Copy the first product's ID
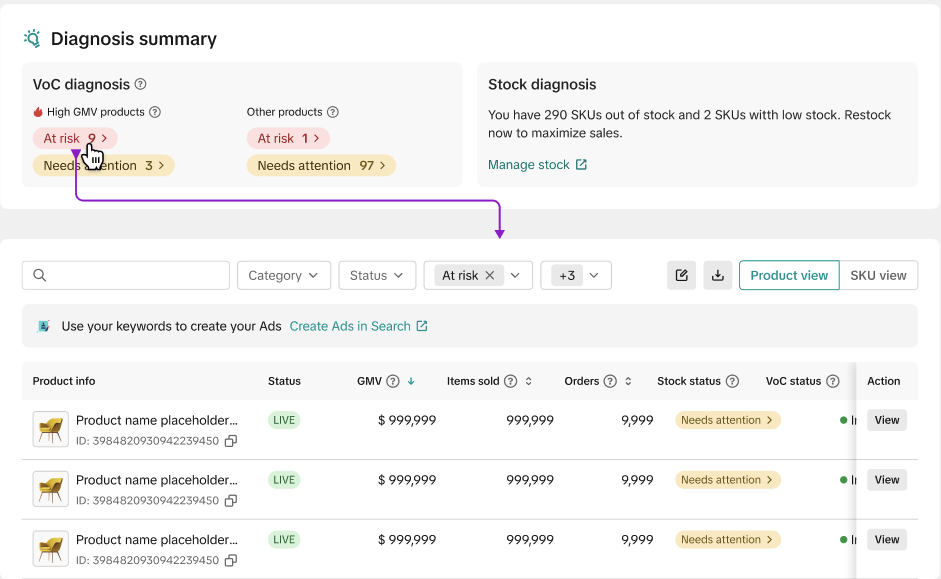This screenshot has height=579, width=941. coord(231,441)
